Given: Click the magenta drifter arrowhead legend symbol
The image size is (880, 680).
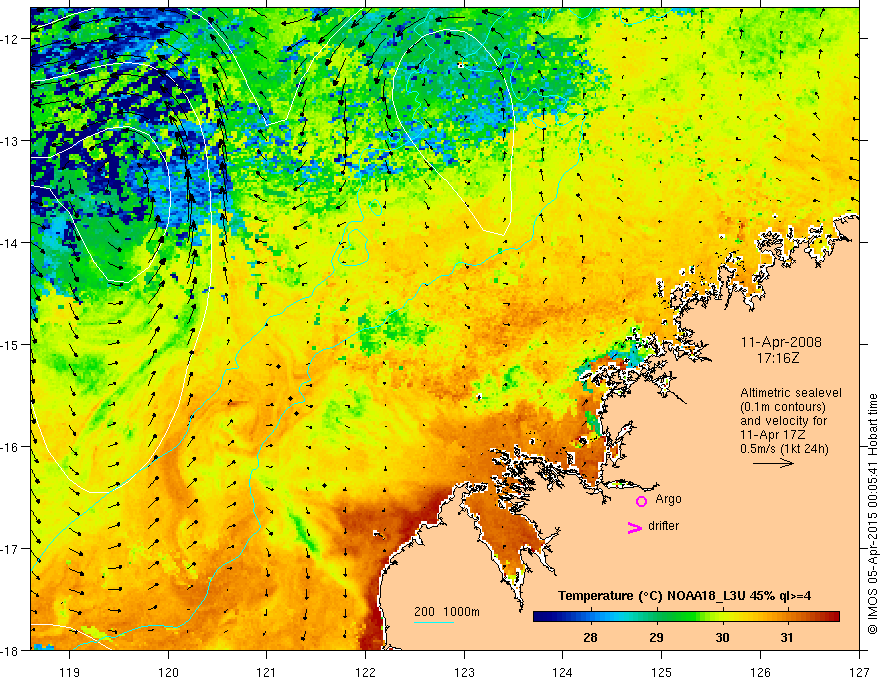Looking at the screenshot, I should (635, 528).
